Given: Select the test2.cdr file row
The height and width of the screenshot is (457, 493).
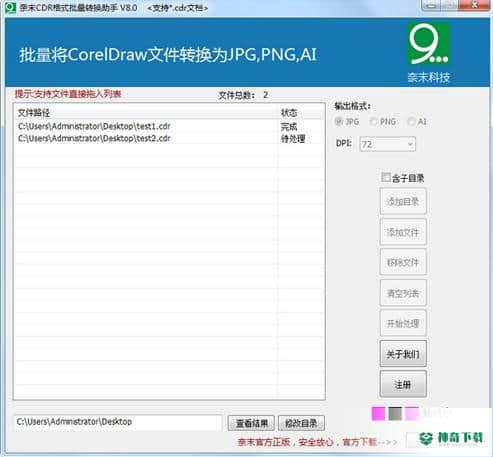Looking at the screenshot, I should click(169, 138).
